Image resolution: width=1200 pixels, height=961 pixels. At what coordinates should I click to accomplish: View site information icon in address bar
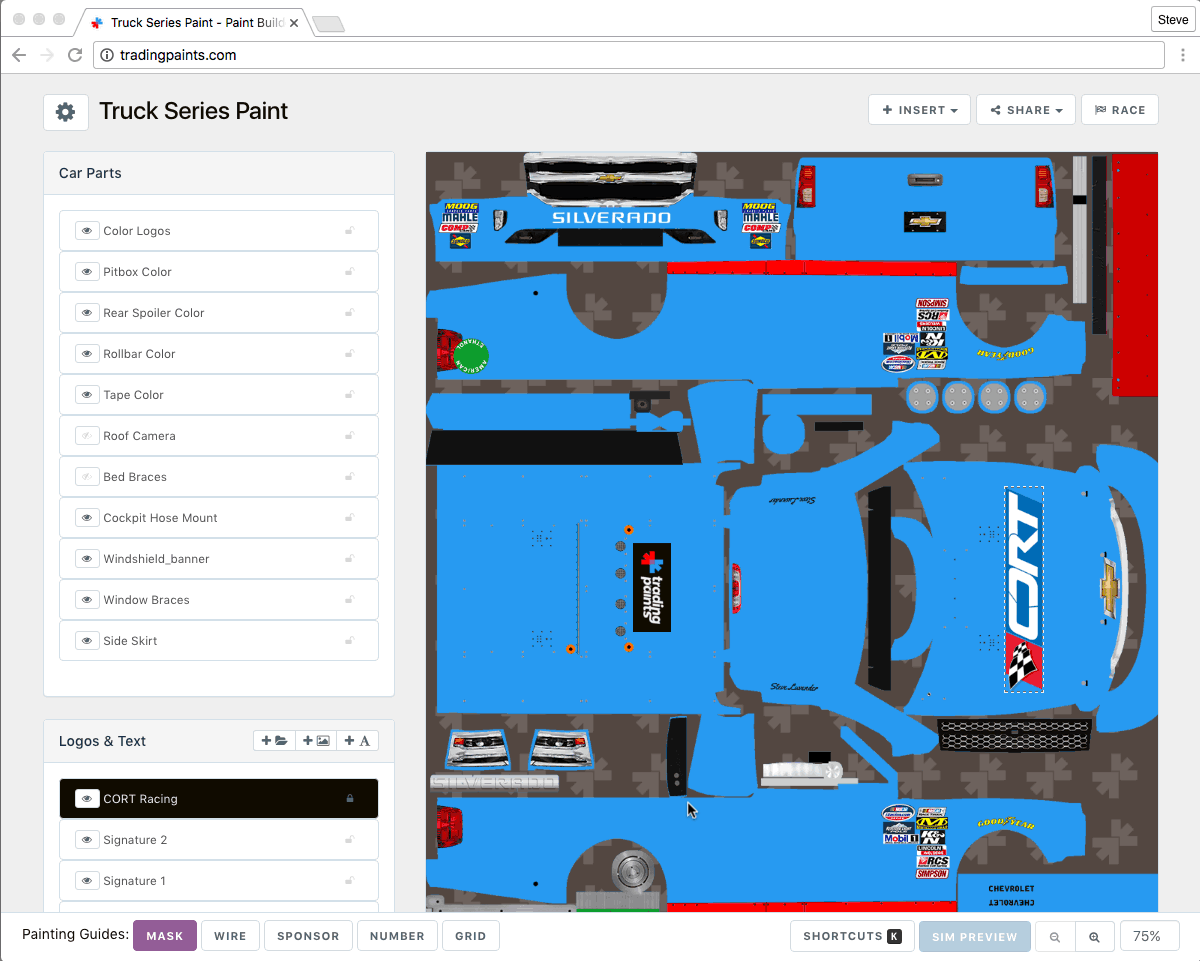[x=107, y=55]
